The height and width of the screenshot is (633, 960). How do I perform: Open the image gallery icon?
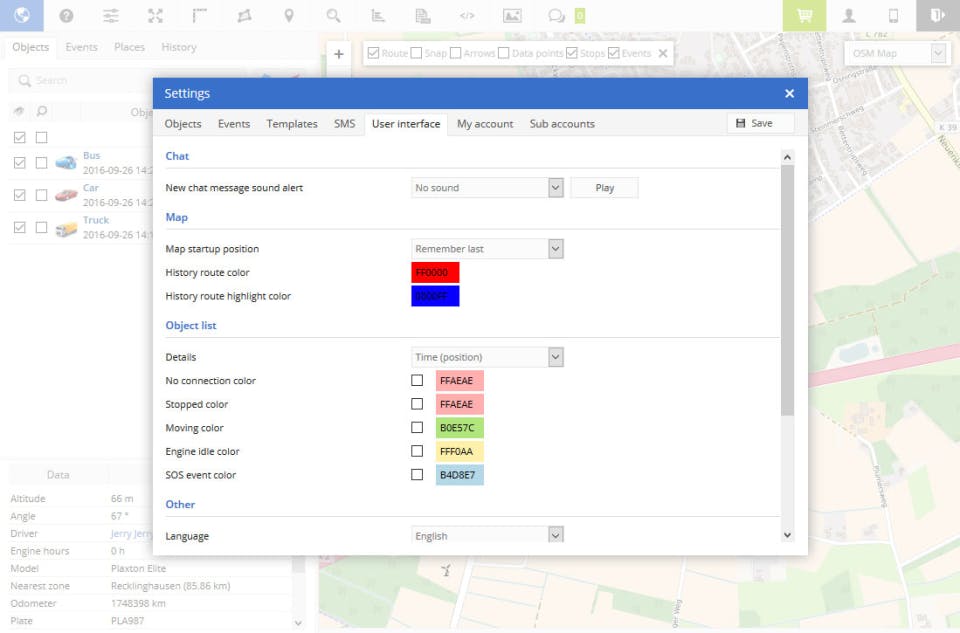[x=512, y=15]
